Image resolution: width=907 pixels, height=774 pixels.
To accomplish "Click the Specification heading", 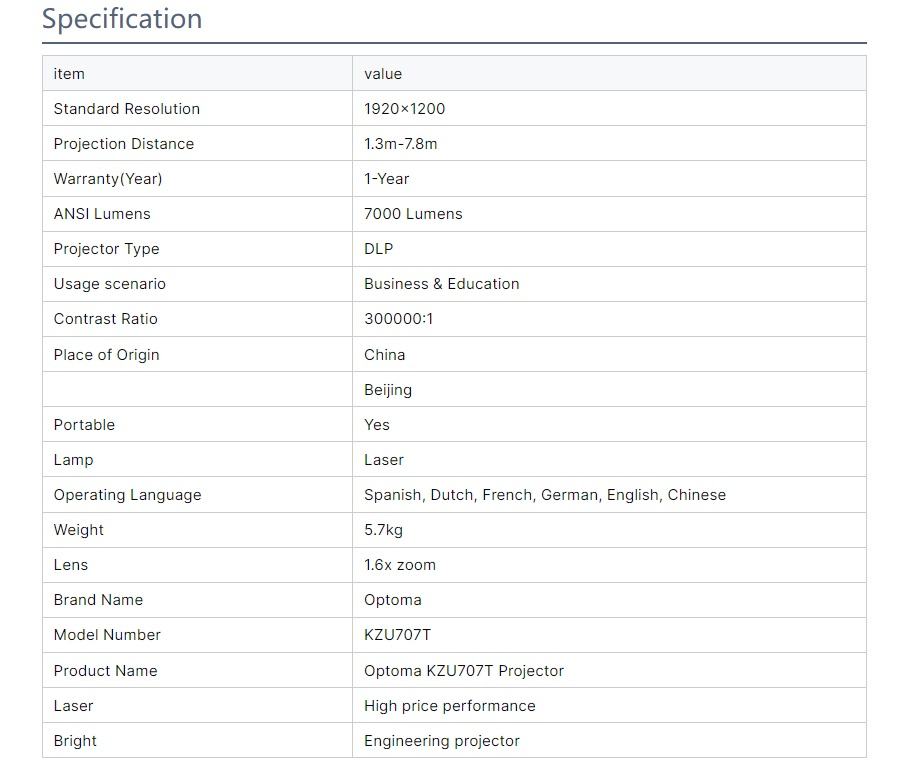I will click(122, 19).
